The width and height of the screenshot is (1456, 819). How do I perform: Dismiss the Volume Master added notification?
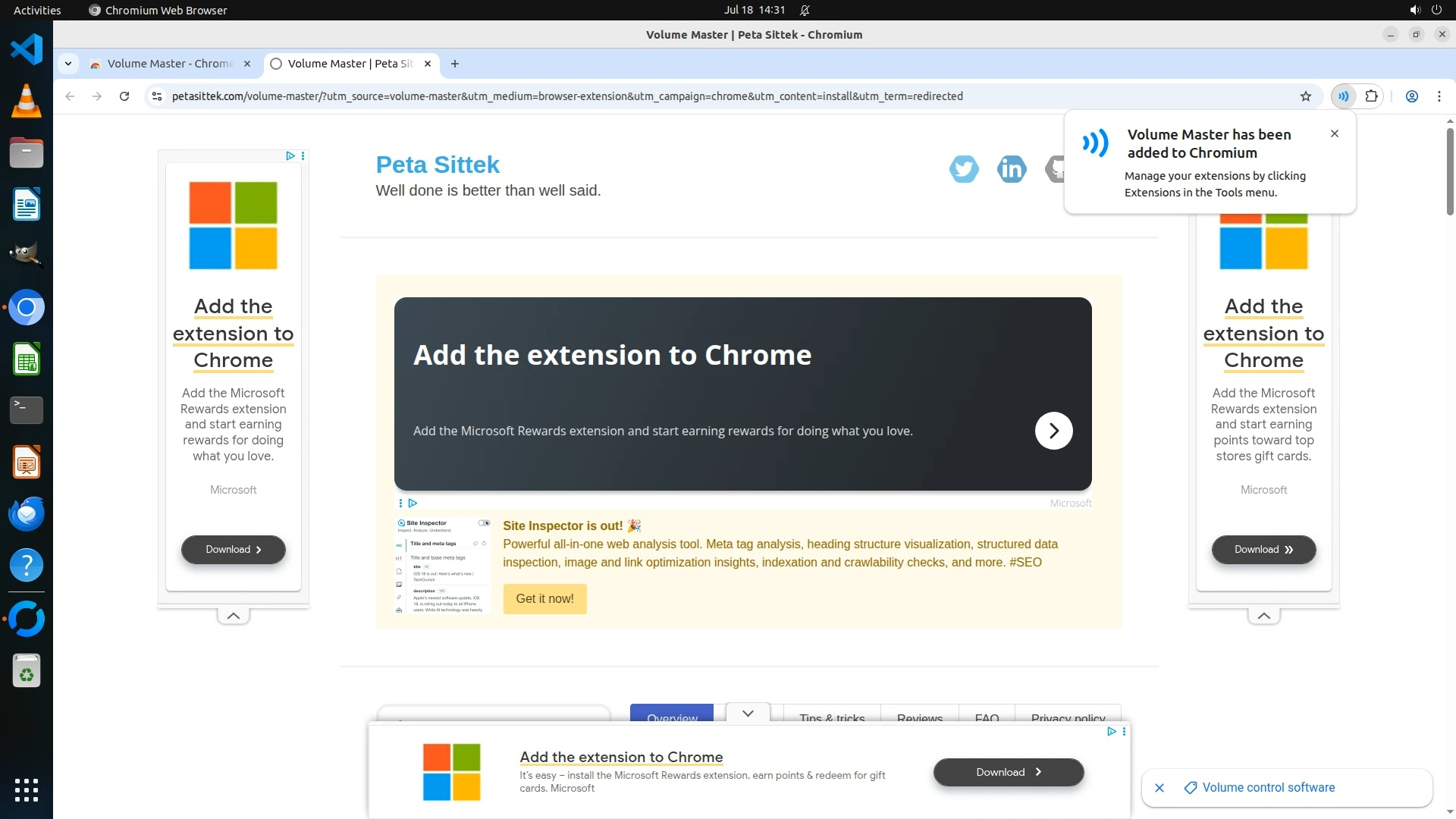coord(1334,133)
